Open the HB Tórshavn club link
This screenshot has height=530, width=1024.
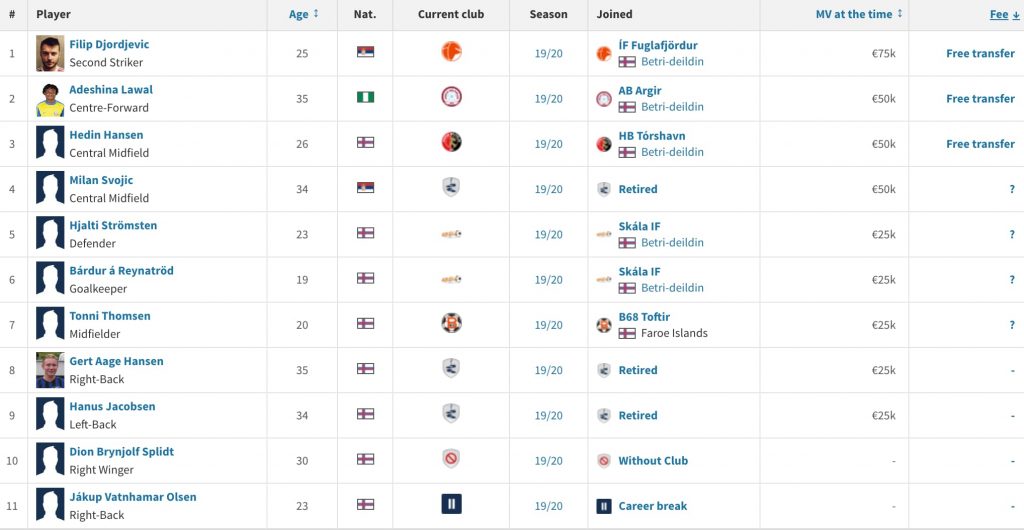click(652, 136)
